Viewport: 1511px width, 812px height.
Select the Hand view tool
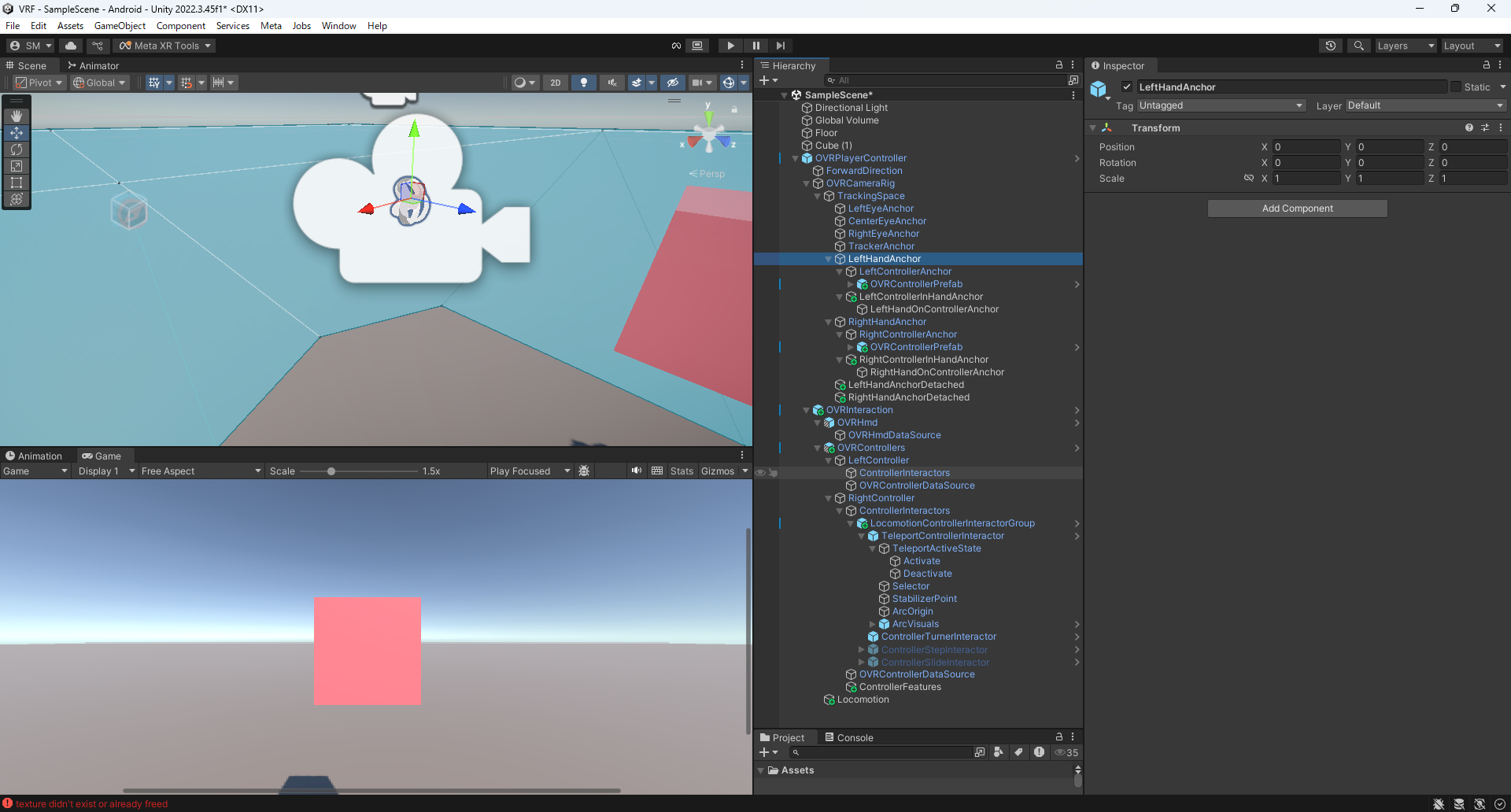click(x=17, y=116)
